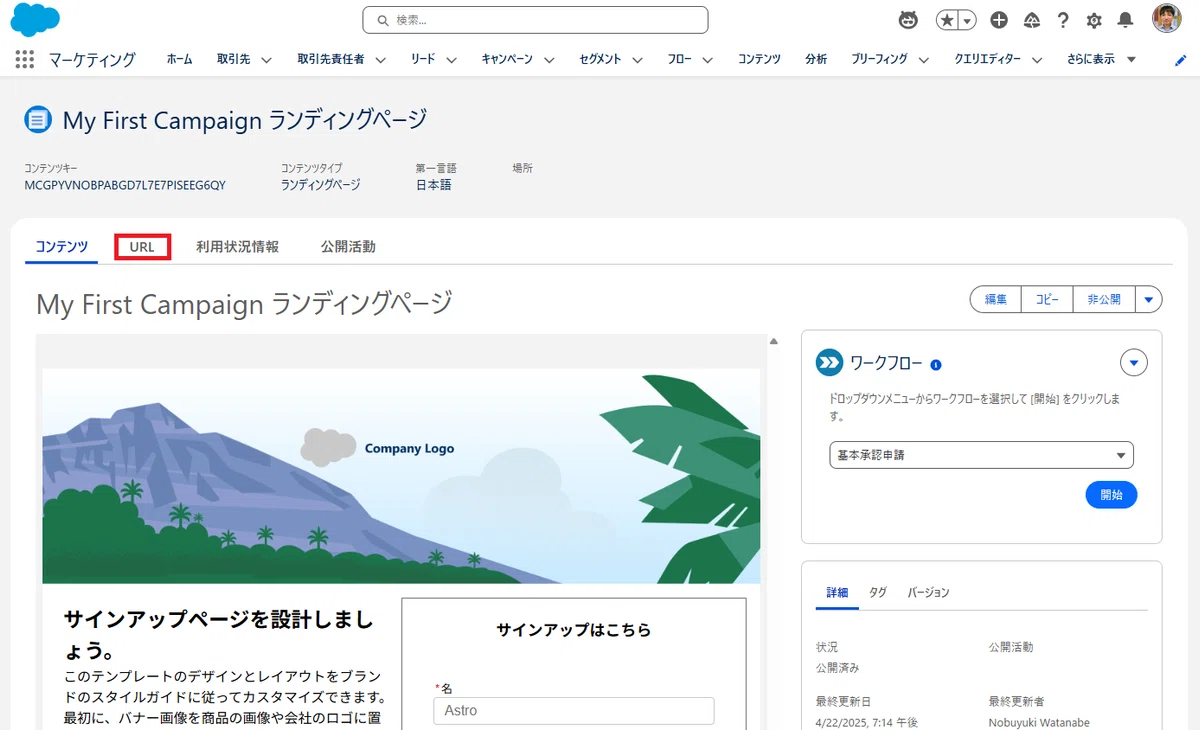Switch to the タグ tab
The height and width of the screenshot is (730, 1200).
pos(878,593)
